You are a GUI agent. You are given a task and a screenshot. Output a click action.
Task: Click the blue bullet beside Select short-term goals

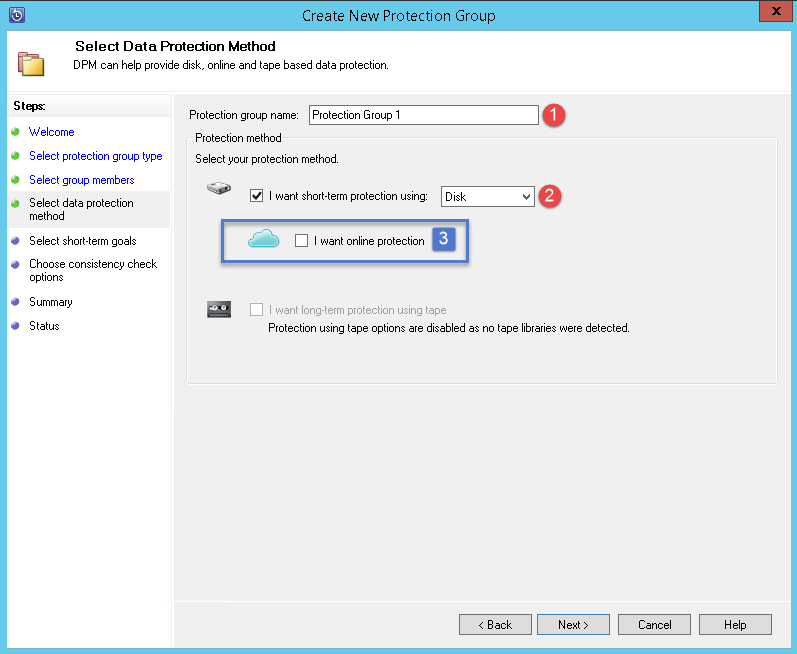tap(15, 240)
